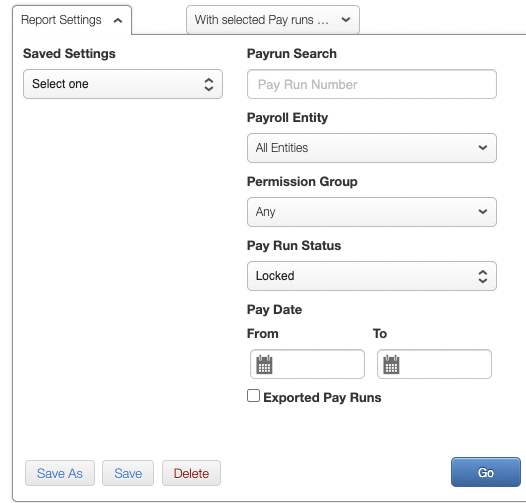
Task: Click the red Delete button
Action: point(191,473)
